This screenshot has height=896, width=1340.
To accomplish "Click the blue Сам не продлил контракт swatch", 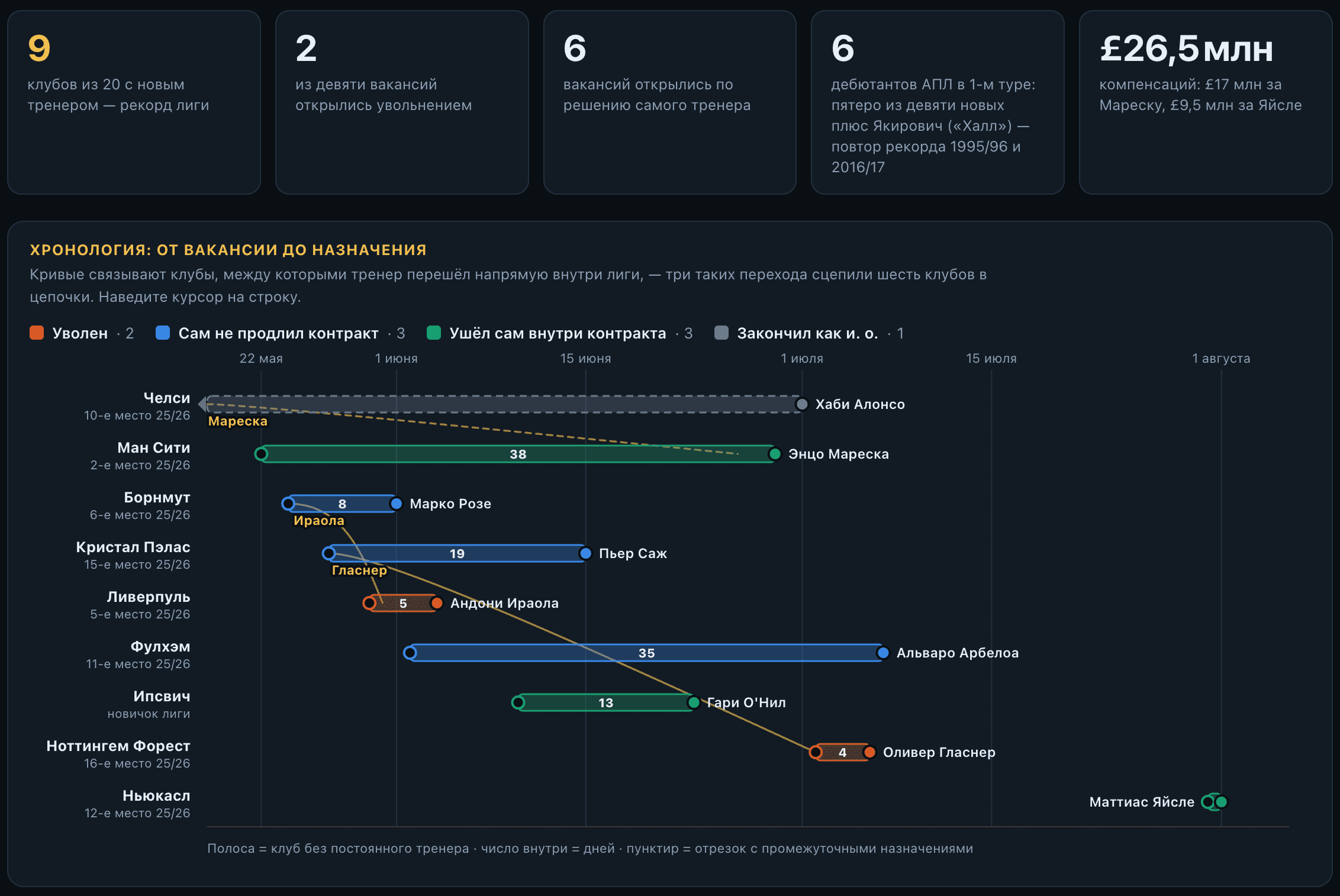I will 163,333.
